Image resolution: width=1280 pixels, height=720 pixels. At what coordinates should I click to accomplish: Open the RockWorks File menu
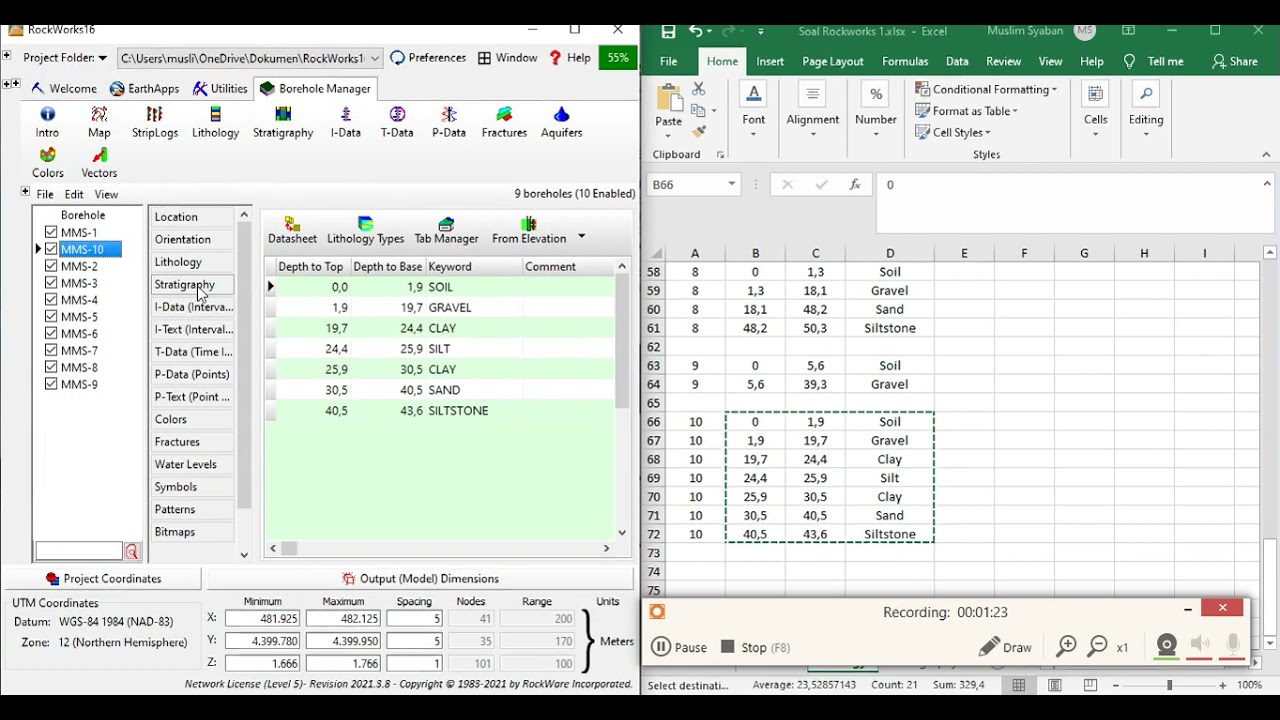(45, 194)
